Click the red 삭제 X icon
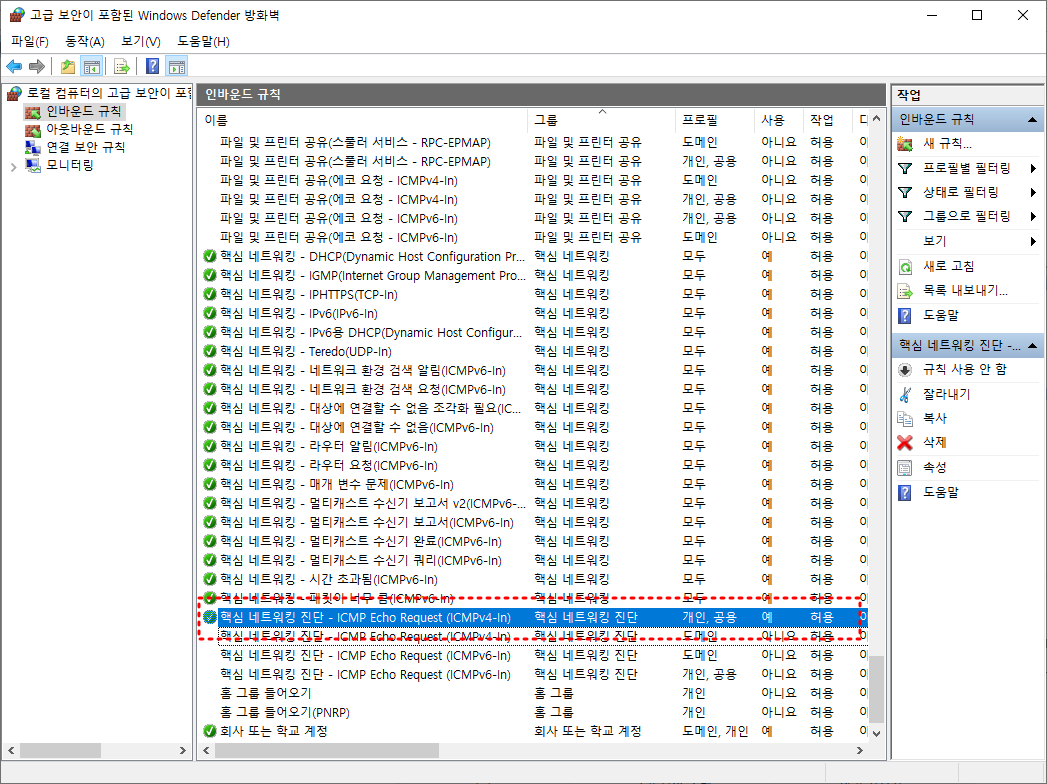This screenshot has height=784, width=1047. point(905,443)
